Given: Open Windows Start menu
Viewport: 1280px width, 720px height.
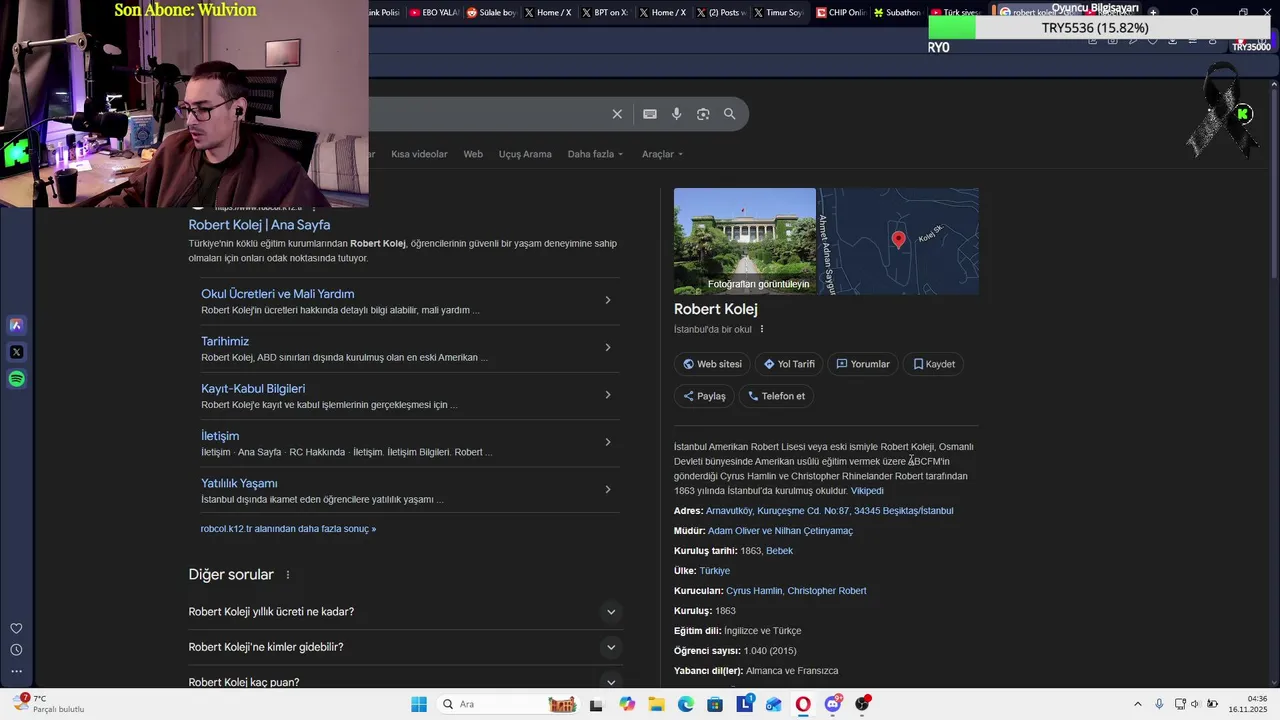Looking at the screenshot, I should pyautogui.click(x=419, y=704).
